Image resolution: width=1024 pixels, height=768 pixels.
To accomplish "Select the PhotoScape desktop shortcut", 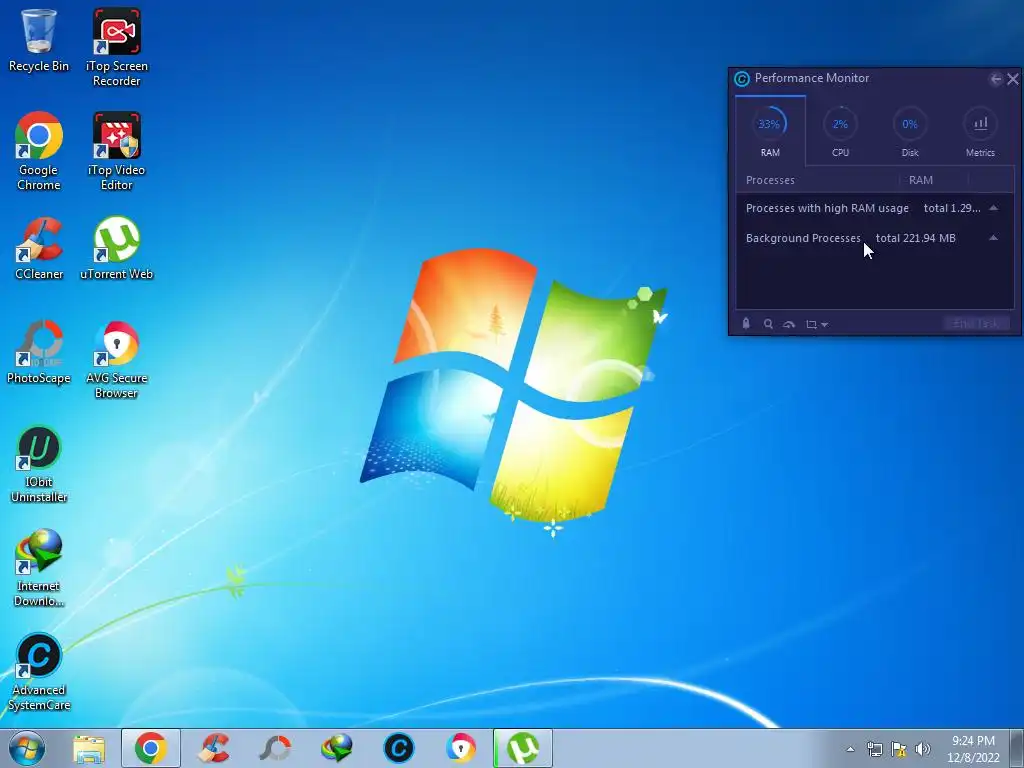I will click(39, 352).
